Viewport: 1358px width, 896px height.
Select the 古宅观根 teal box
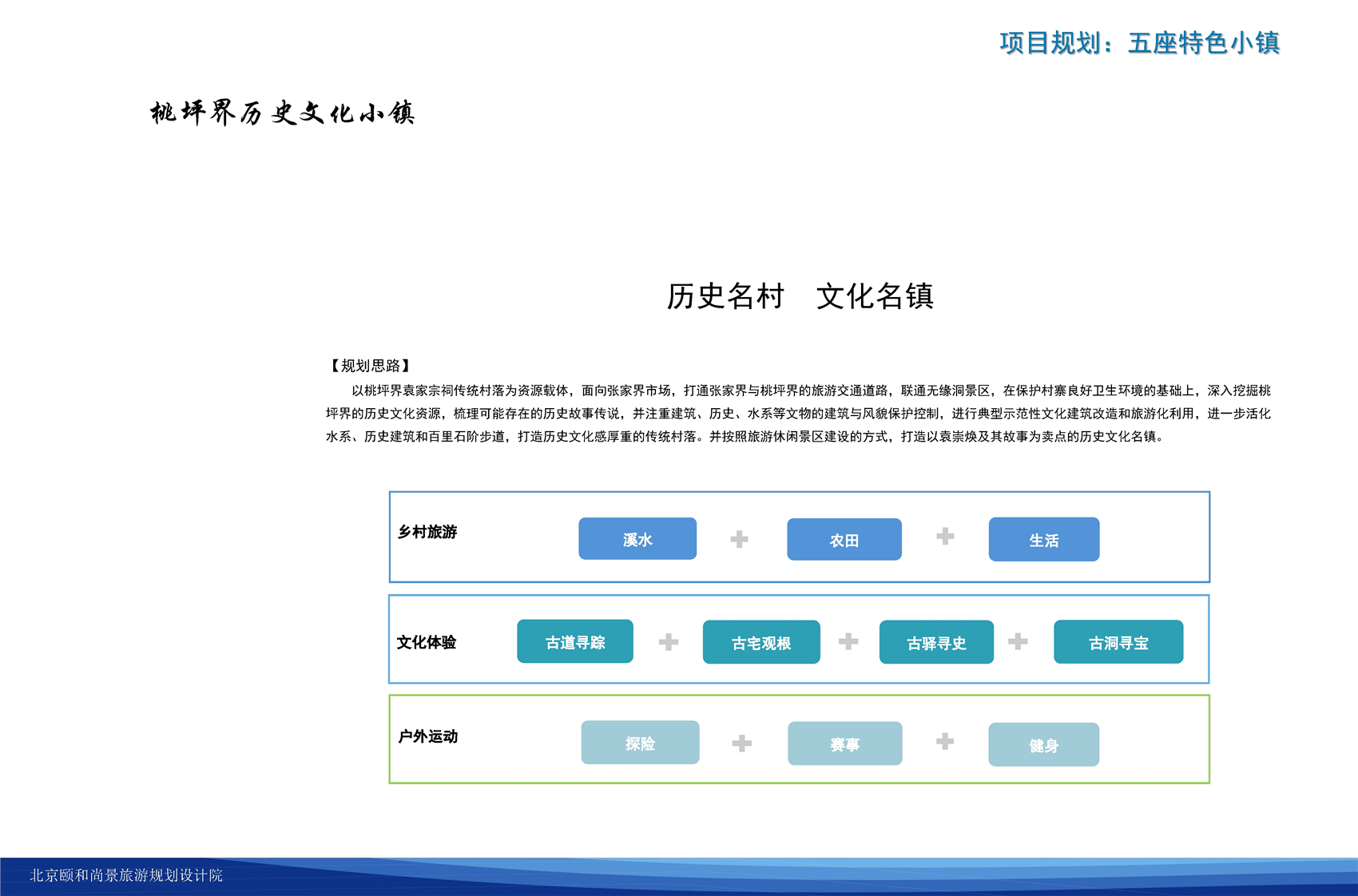tap(761, 642)
